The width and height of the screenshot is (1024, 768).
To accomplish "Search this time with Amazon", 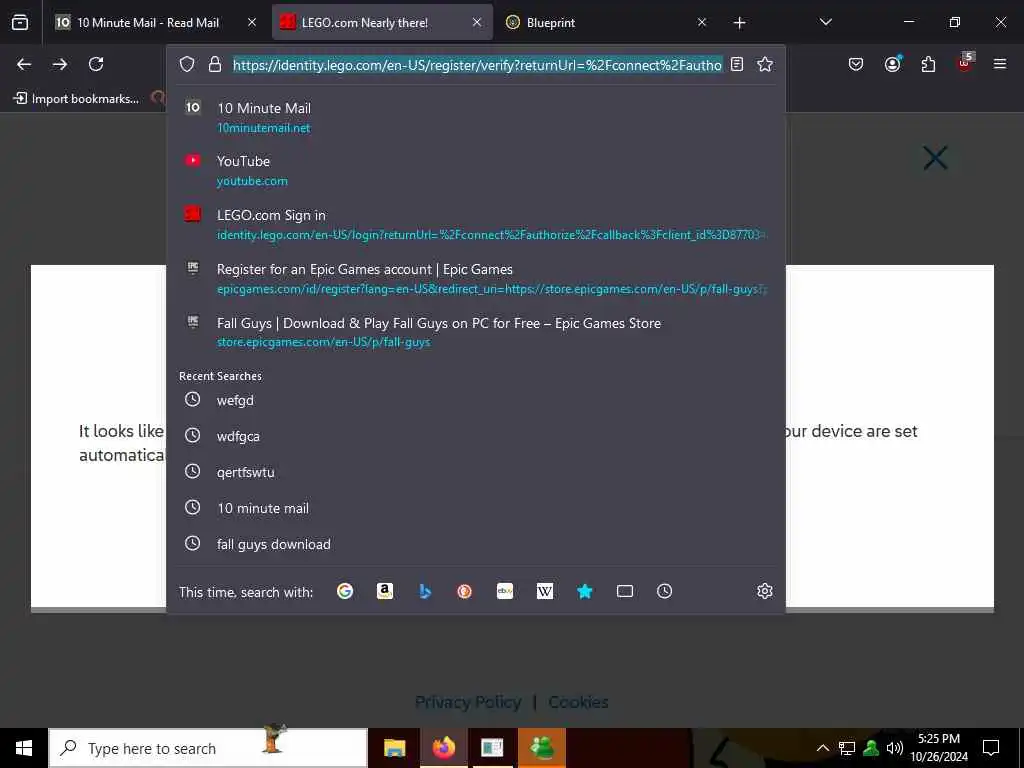I will pos(385,591).
